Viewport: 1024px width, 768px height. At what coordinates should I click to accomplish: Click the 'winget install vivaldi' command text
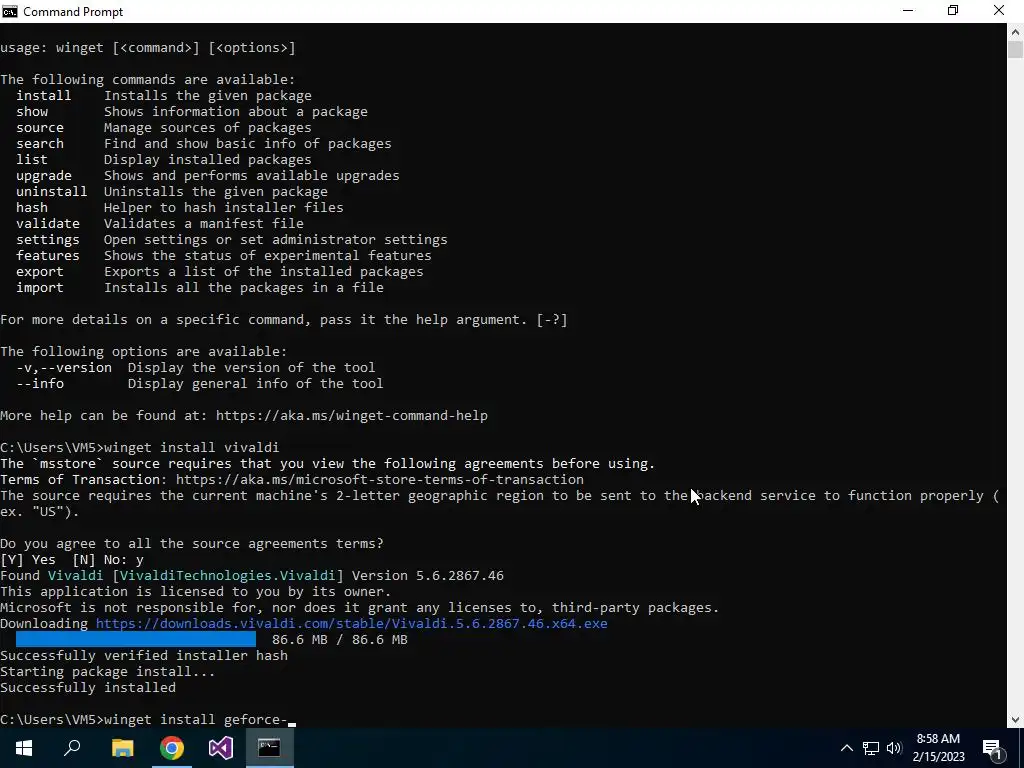[x=191, y=447]
